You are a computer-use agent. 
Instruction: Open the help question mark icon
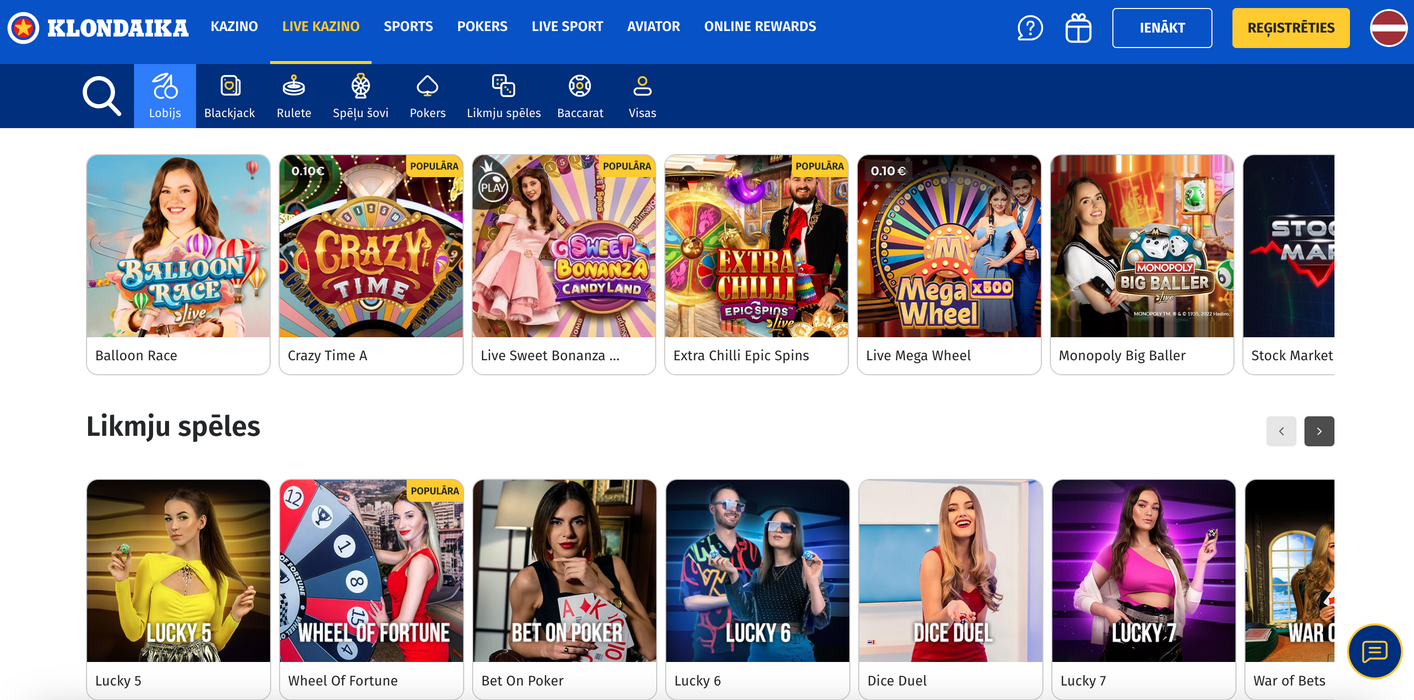coord(1030,28)
